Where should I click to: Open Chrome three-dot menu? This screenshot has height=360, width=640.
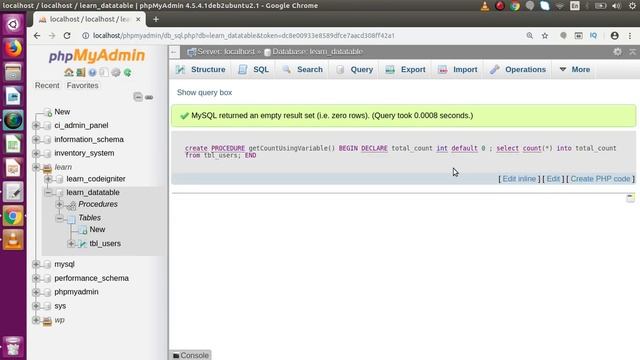pos(630,36)
